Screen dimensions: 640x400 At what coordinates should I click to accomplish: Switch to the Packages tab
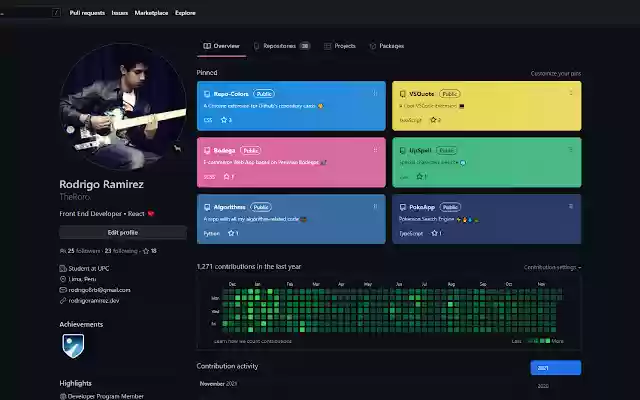pos(387,46)
